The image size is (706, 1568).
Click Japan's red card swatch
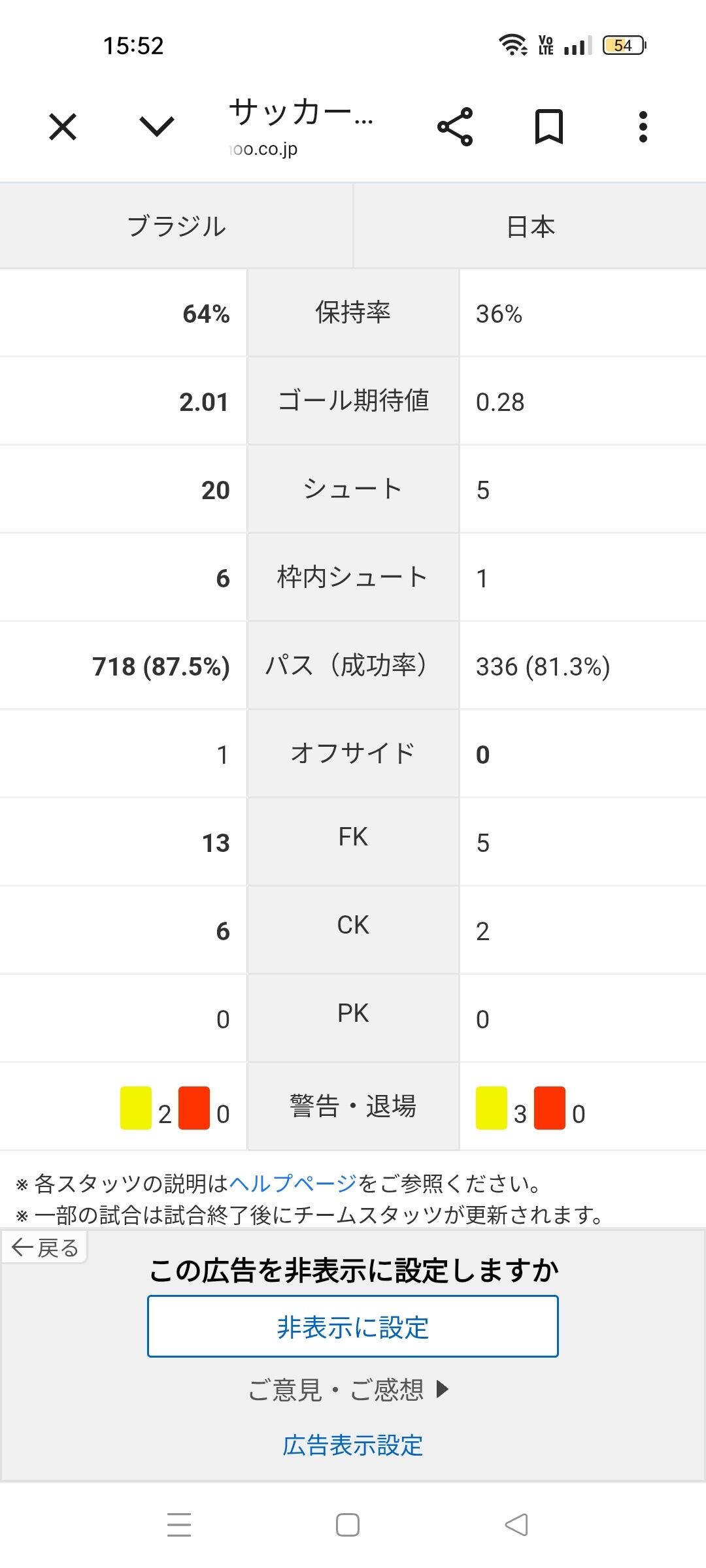point(550,1108)
